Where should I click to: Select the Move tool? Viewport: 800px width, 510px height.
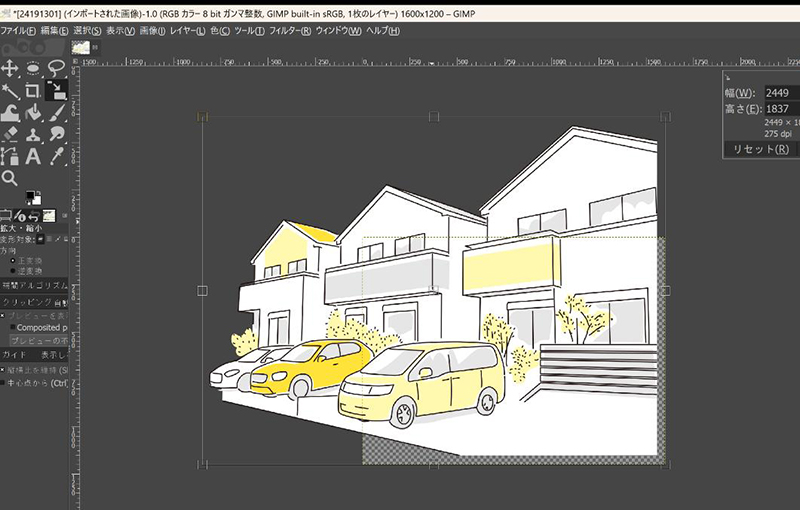point(10,68)
